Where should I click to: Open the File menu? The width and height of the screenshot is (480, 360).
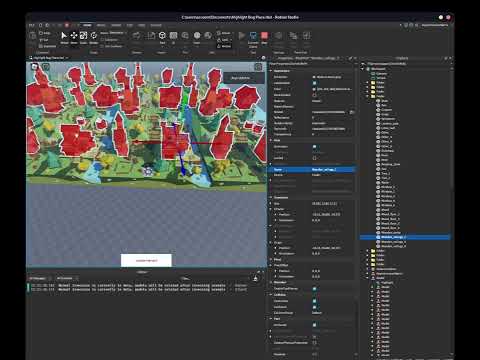(31, 25)
